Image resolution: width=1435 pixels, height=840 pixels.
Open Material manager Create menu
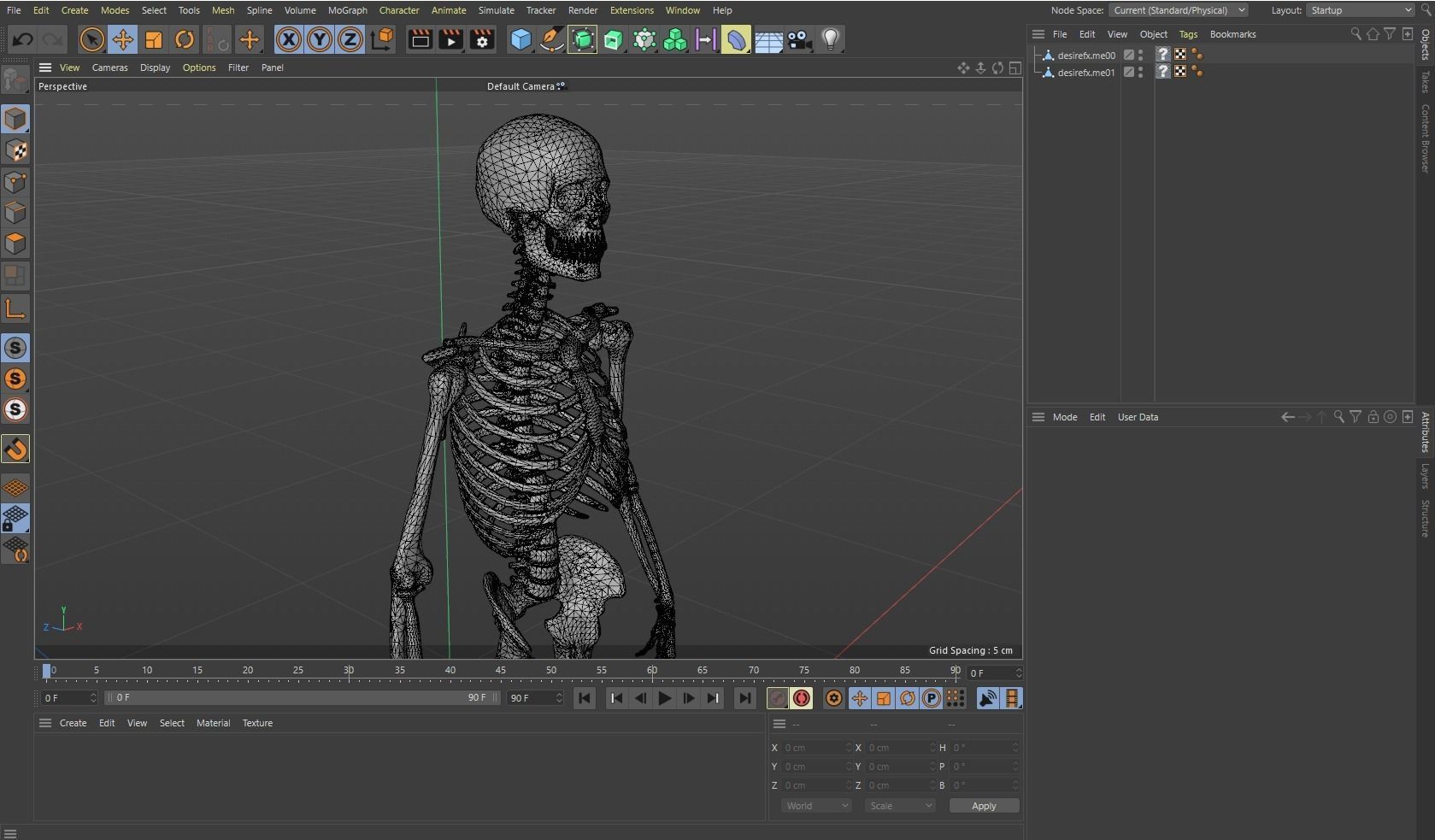click(73, 723)
